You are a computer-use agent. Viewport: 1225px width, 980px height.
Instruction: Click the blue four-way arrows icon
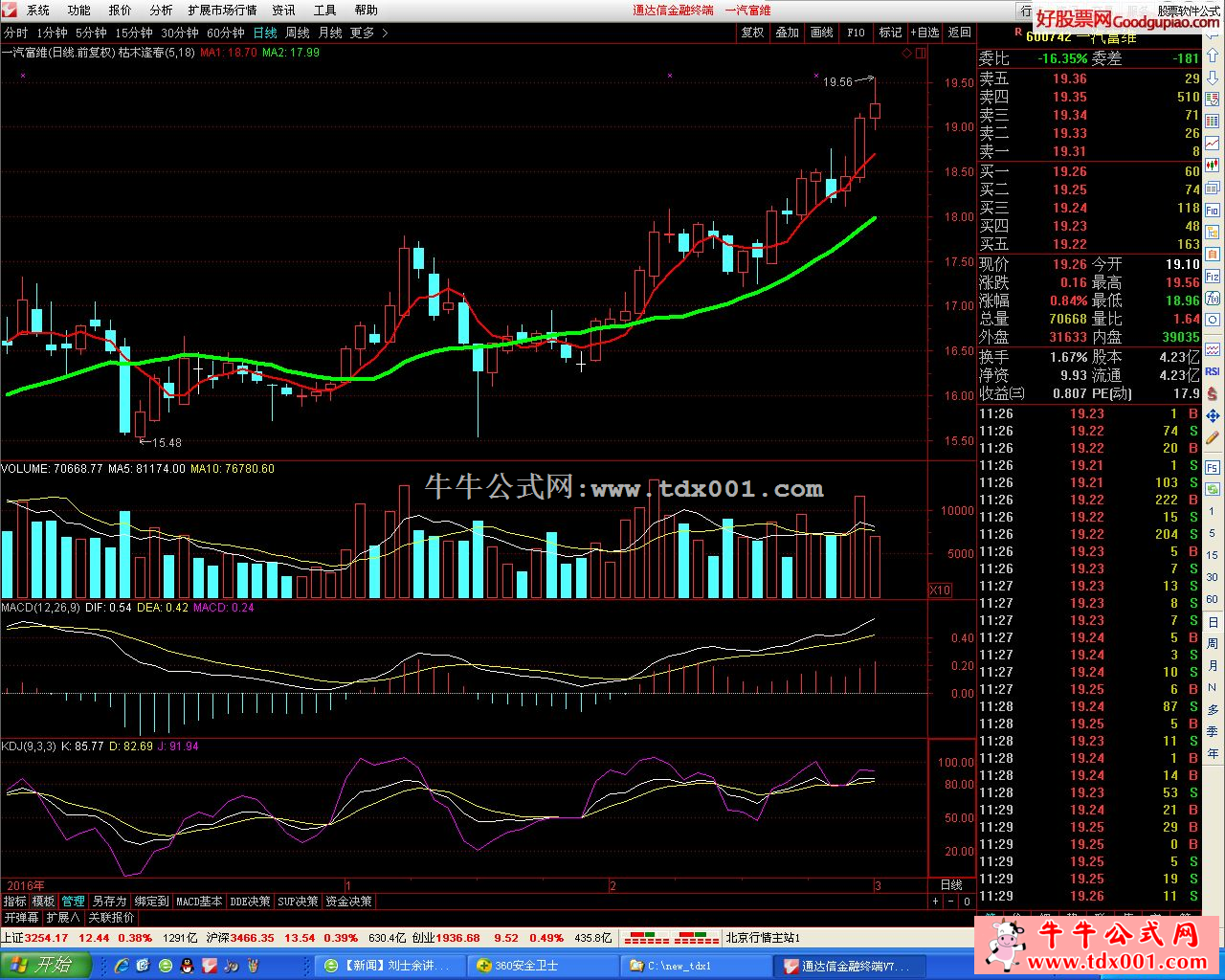tap(1213, 415)
